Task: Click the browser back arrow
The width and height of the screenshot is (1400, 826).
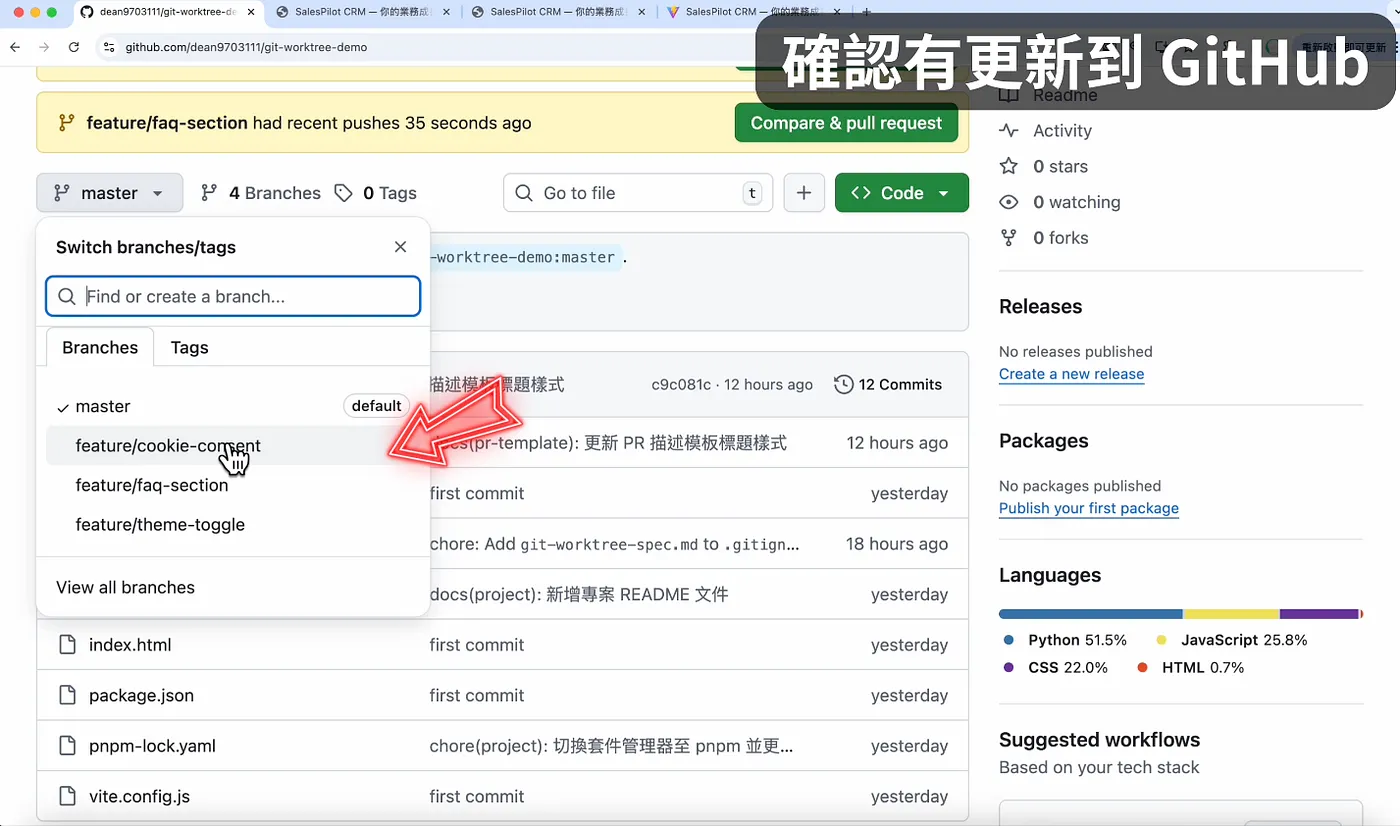Action: tap(15, 47)
